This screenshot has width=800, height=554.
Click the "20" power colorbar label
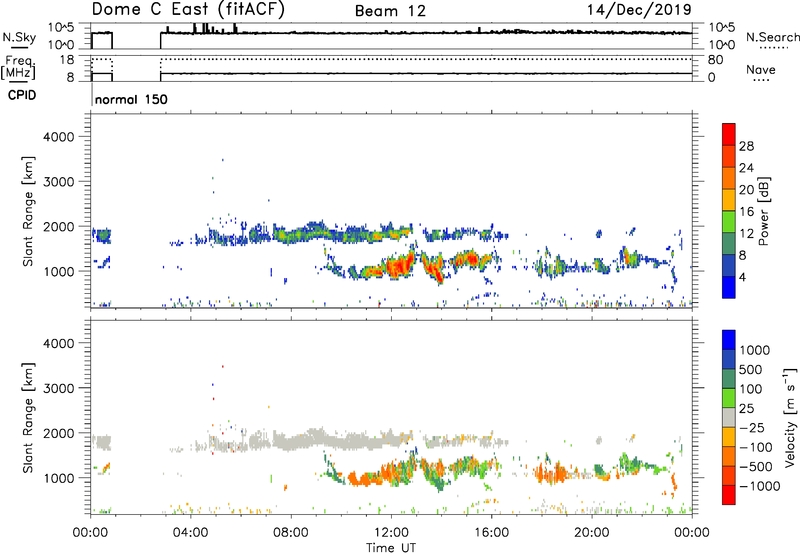(x=746, y=190)
